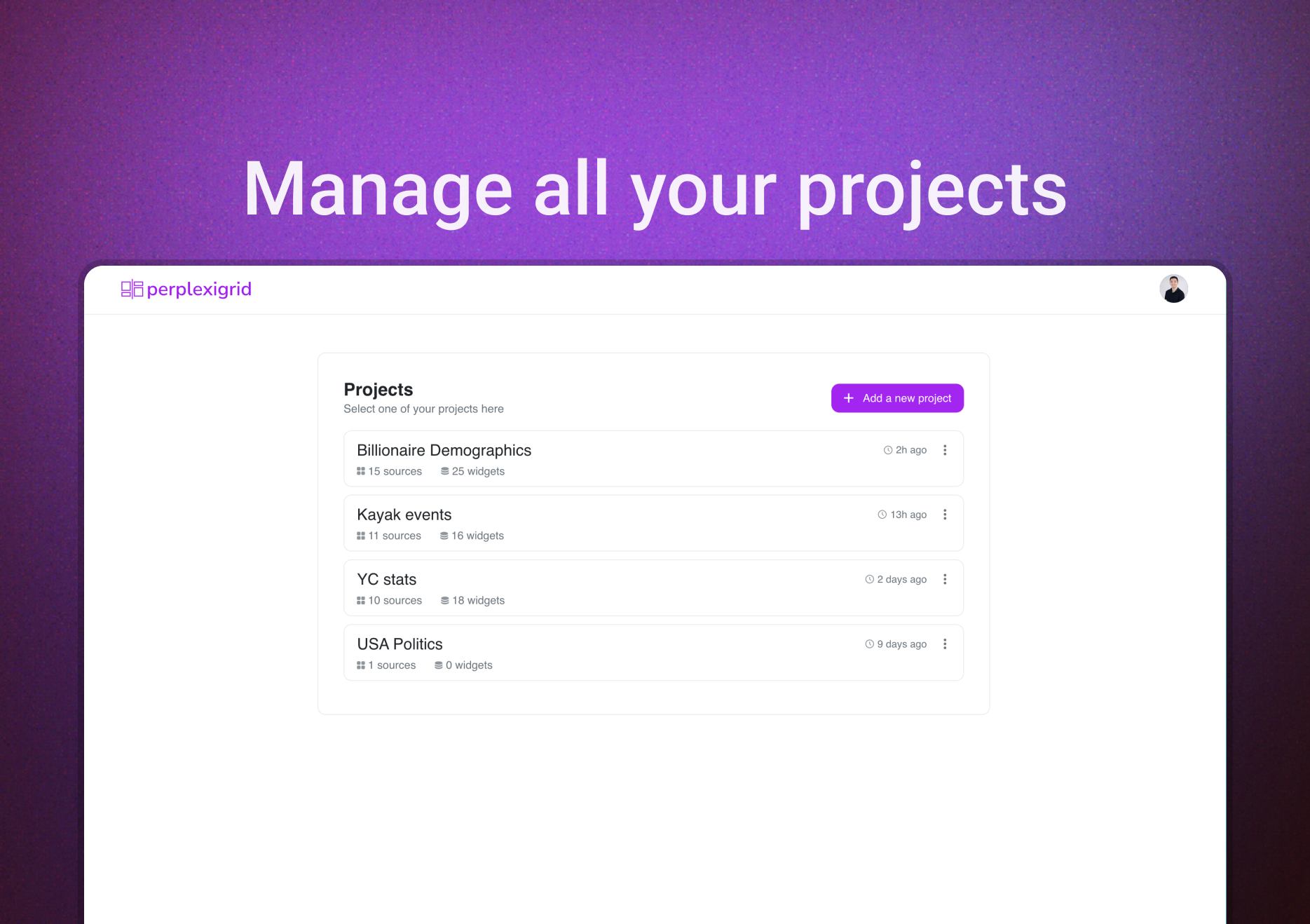The image size is (1310, 924).
Task: Click sources icon in Kayak events row
Action: [361, 536]
